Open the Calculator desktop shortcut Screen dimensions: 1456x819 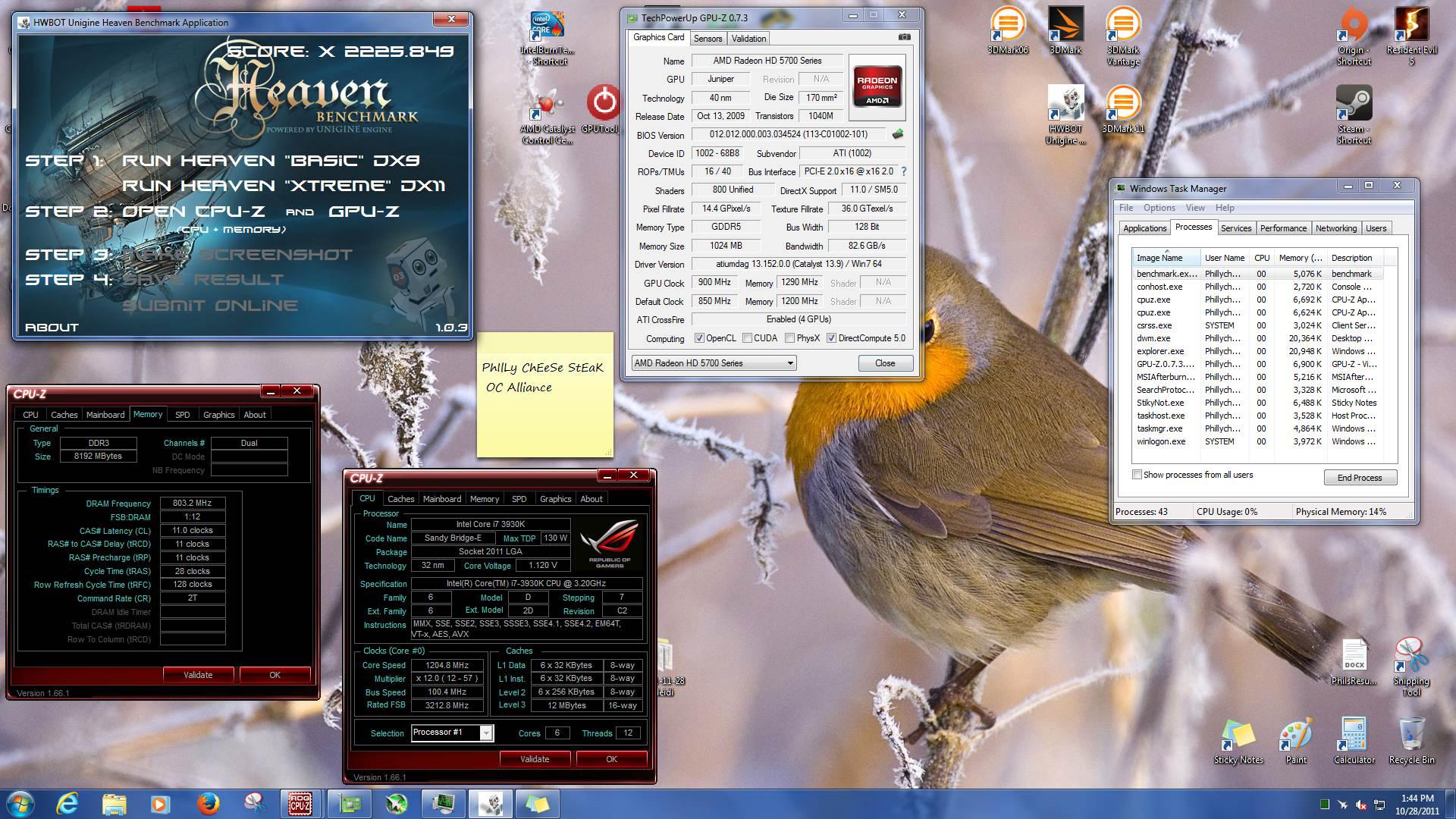pyautogui.click(x=1354, y=742)
